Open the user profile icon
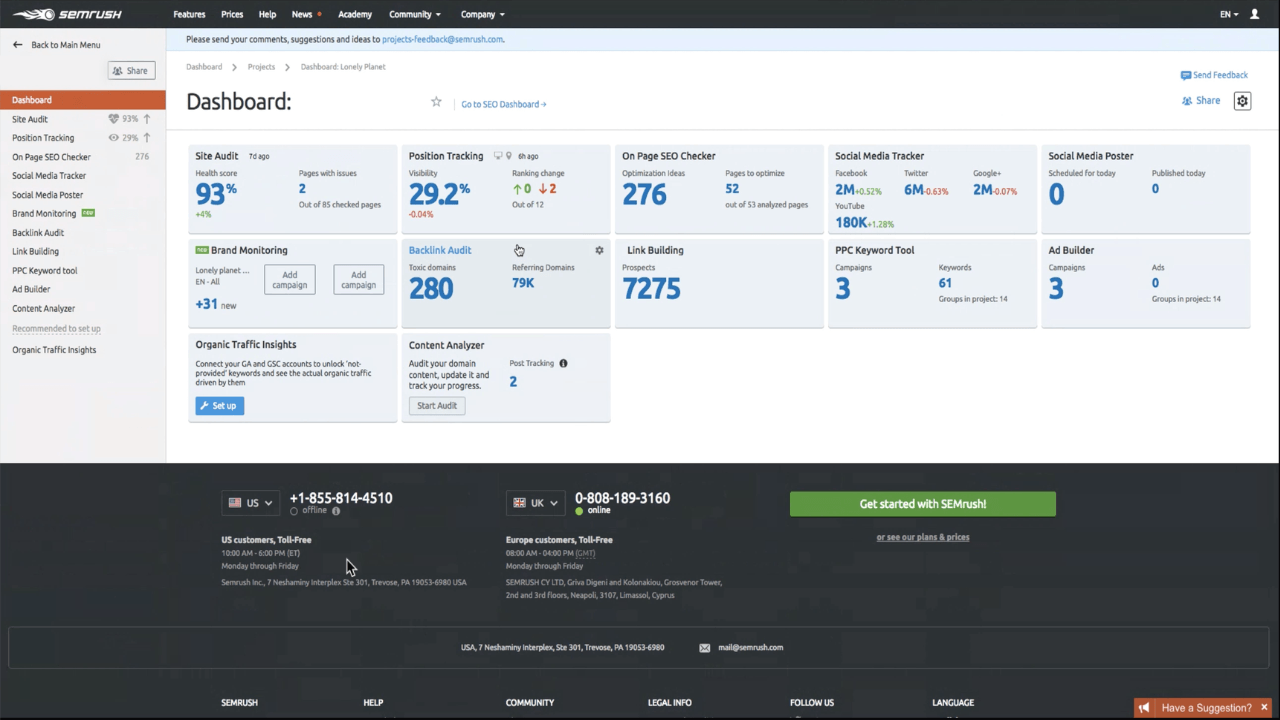 coord(1255,14)
